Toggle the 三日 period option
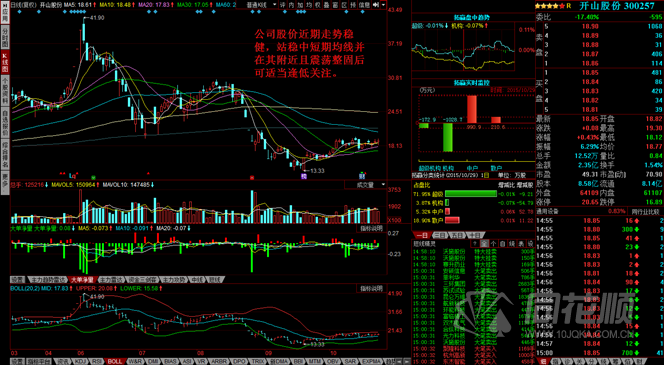 coord(440,236)
